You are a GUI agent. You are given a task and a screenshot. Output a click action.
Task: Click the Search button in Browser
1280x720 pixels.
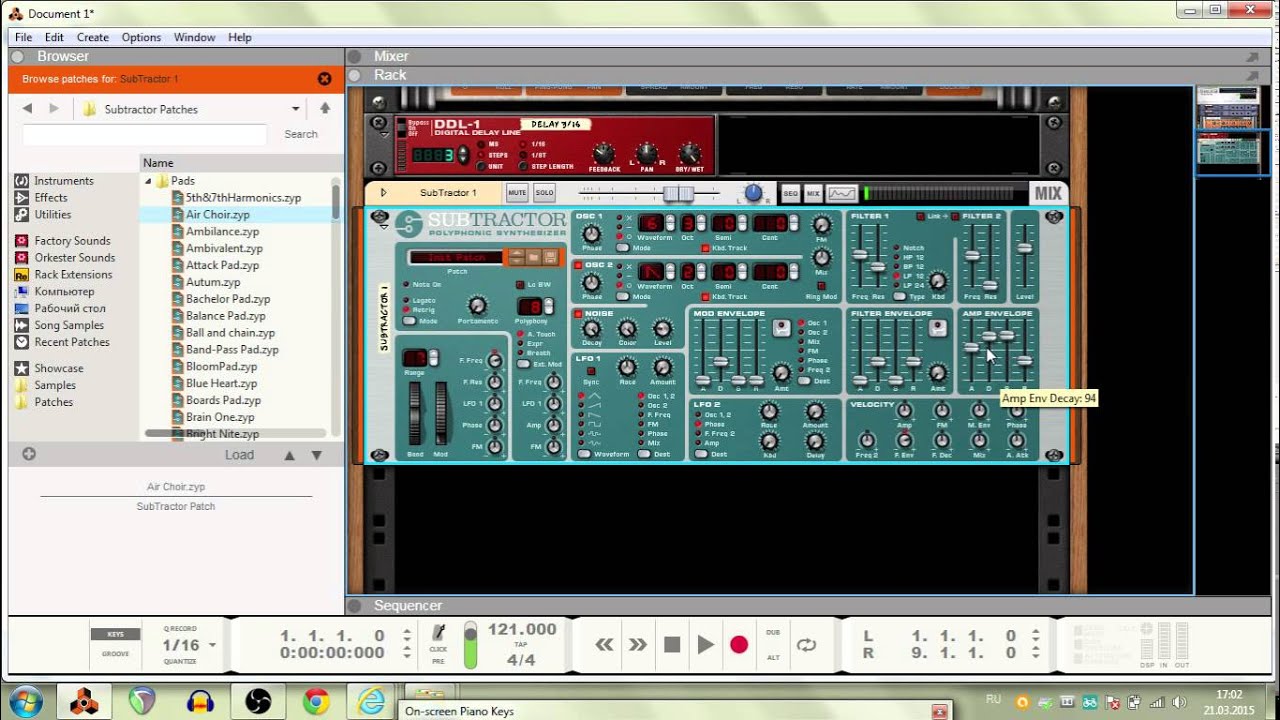click(x=301, y=134)
